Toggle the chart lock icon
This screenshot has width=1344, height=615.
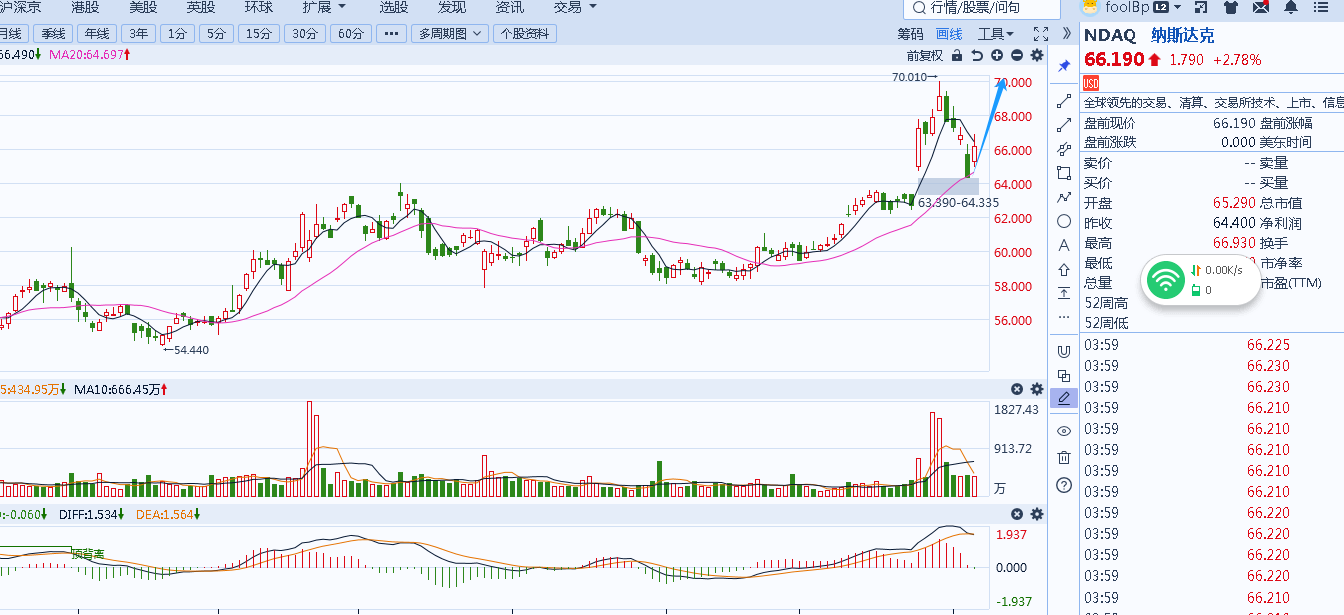point(957,55)
